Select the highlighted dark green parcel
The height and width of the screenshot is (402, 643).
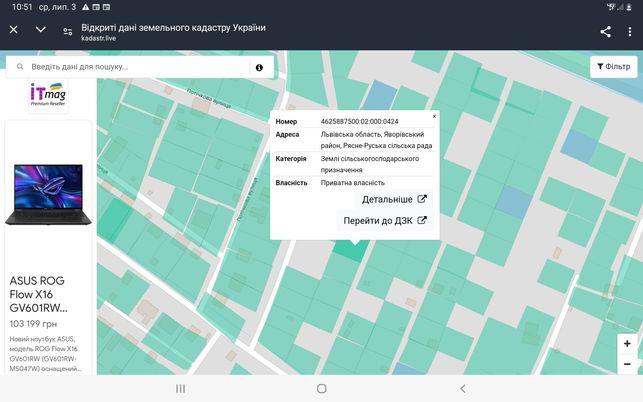tap(351, 251)
